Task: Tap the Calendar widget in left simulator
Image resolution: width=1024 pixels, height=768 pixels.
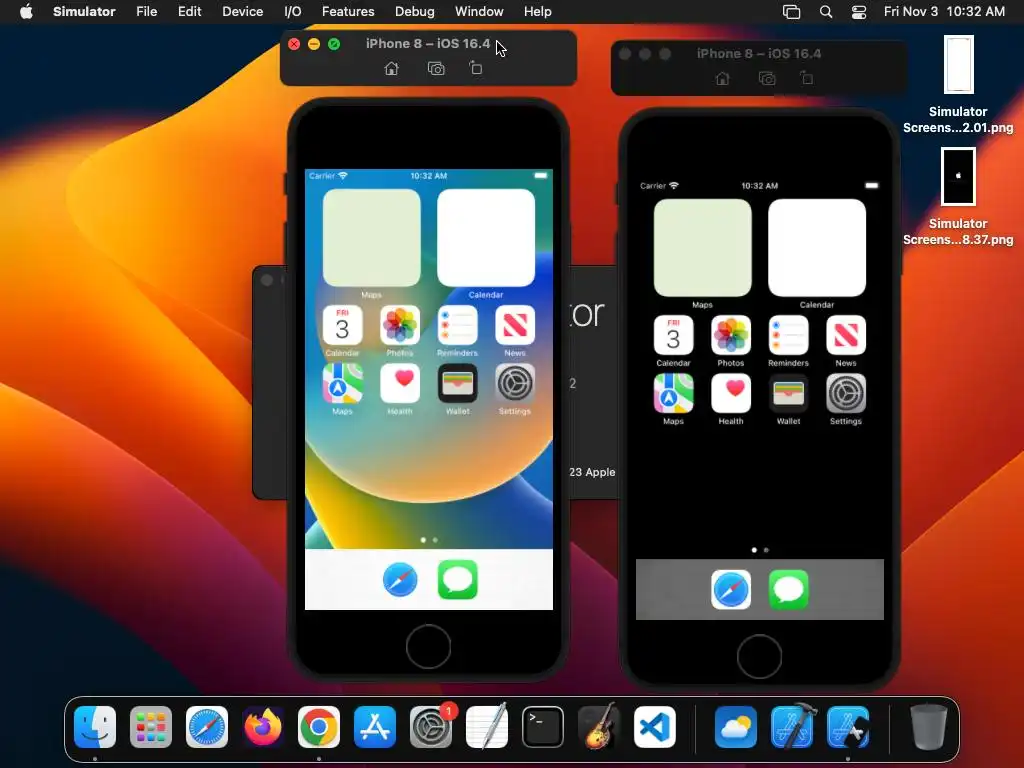Action: click(486, 238)
